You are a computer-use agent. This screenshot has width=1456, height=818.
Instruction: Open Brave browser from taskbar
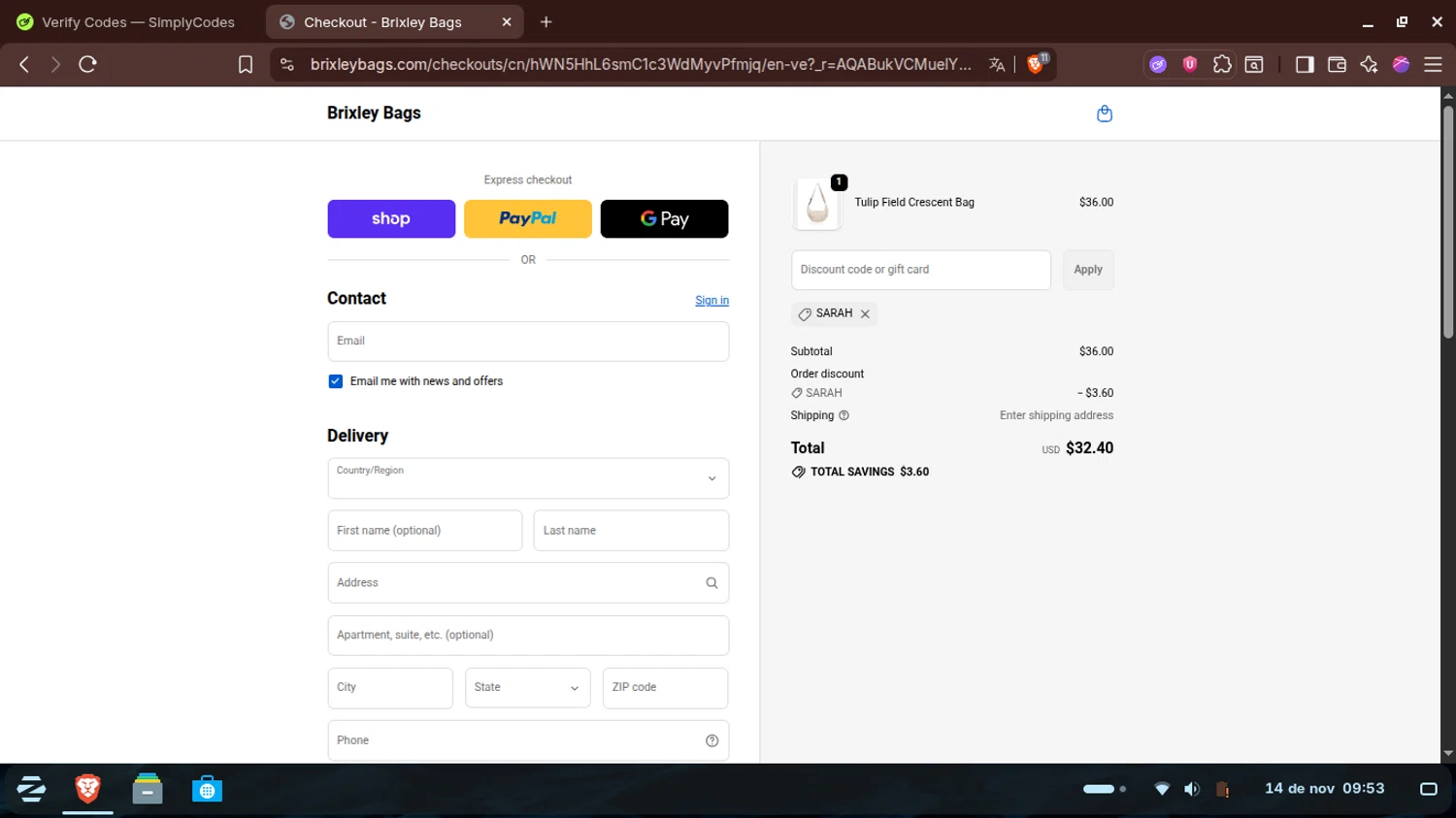(x=87, y=789)
